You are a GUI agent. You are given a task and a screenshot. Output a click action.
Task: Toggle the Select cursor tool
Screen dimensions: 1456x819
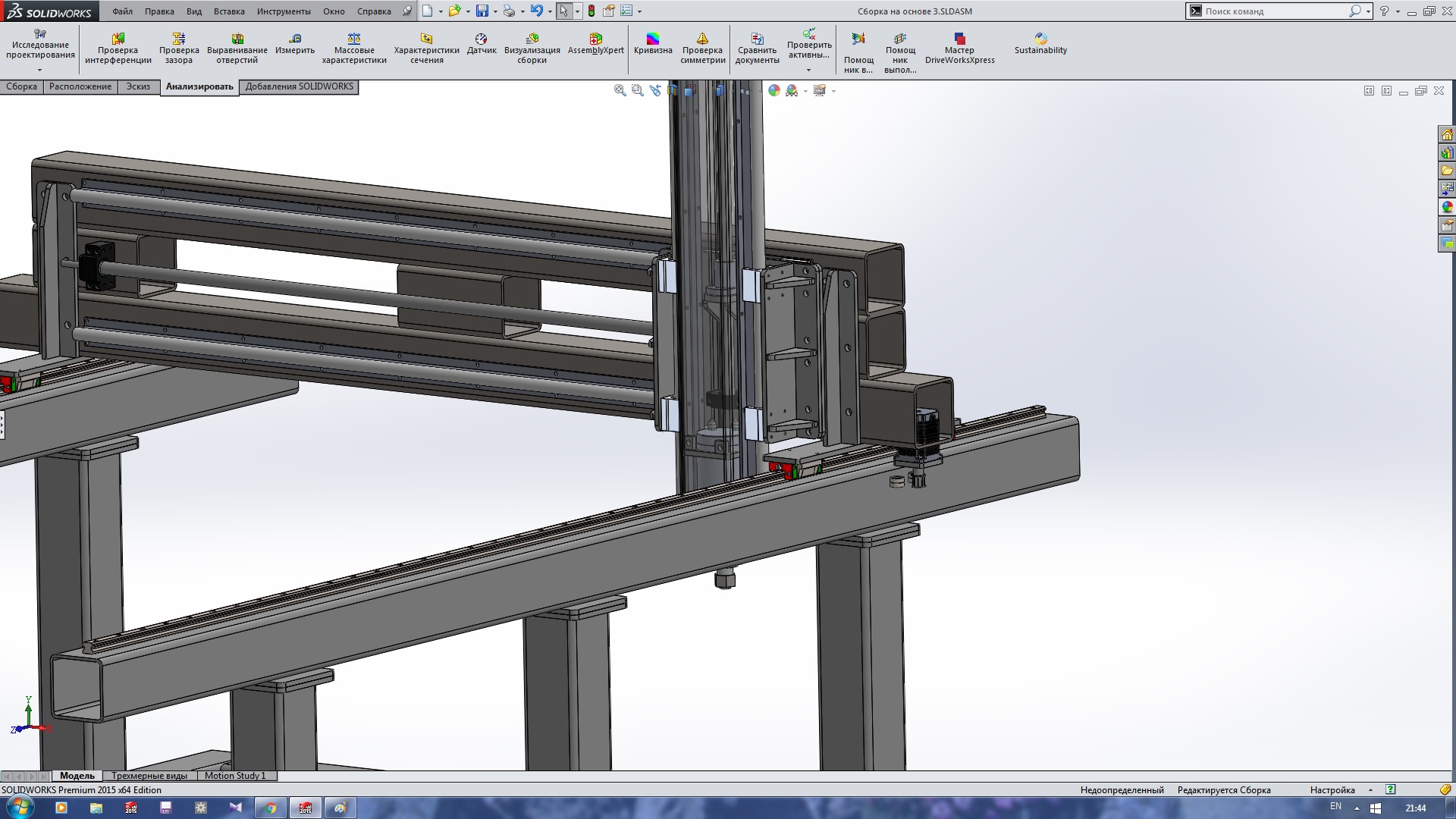(x=563, y=11)
